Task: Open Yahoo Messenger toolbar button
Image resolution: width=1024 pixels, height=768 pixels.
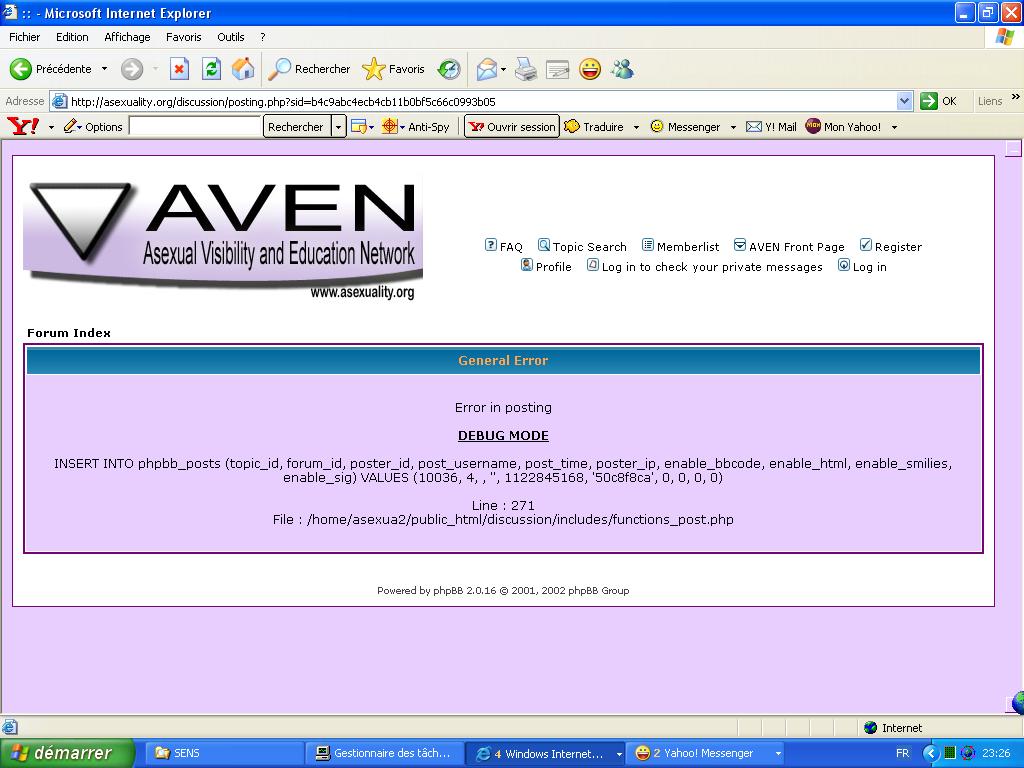Action: (x=685, y=127)
